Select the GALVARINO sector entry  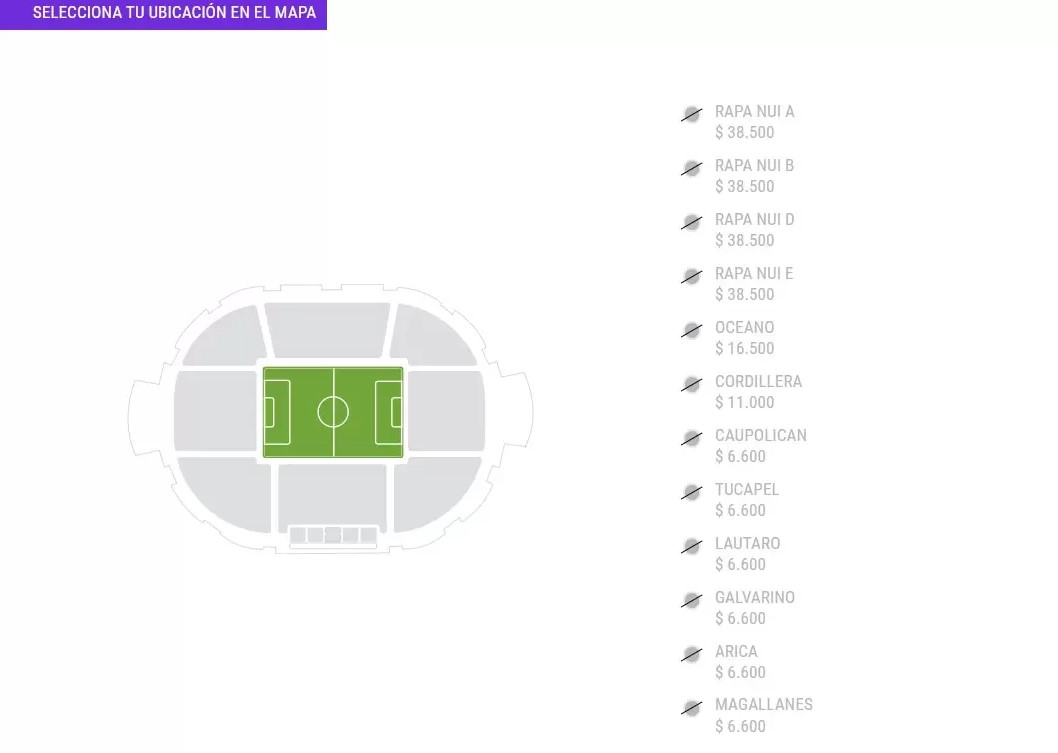(x=755, y=607)
